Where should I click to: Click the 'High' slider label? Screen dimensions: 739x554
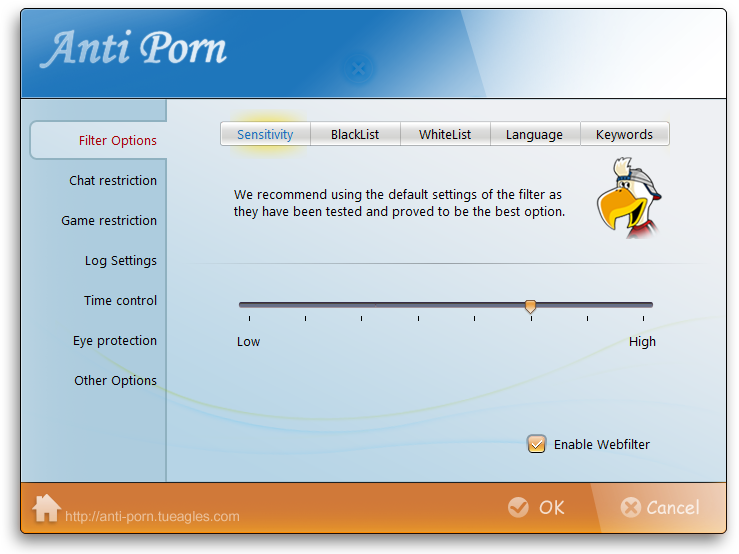click(x=642, y=342)
